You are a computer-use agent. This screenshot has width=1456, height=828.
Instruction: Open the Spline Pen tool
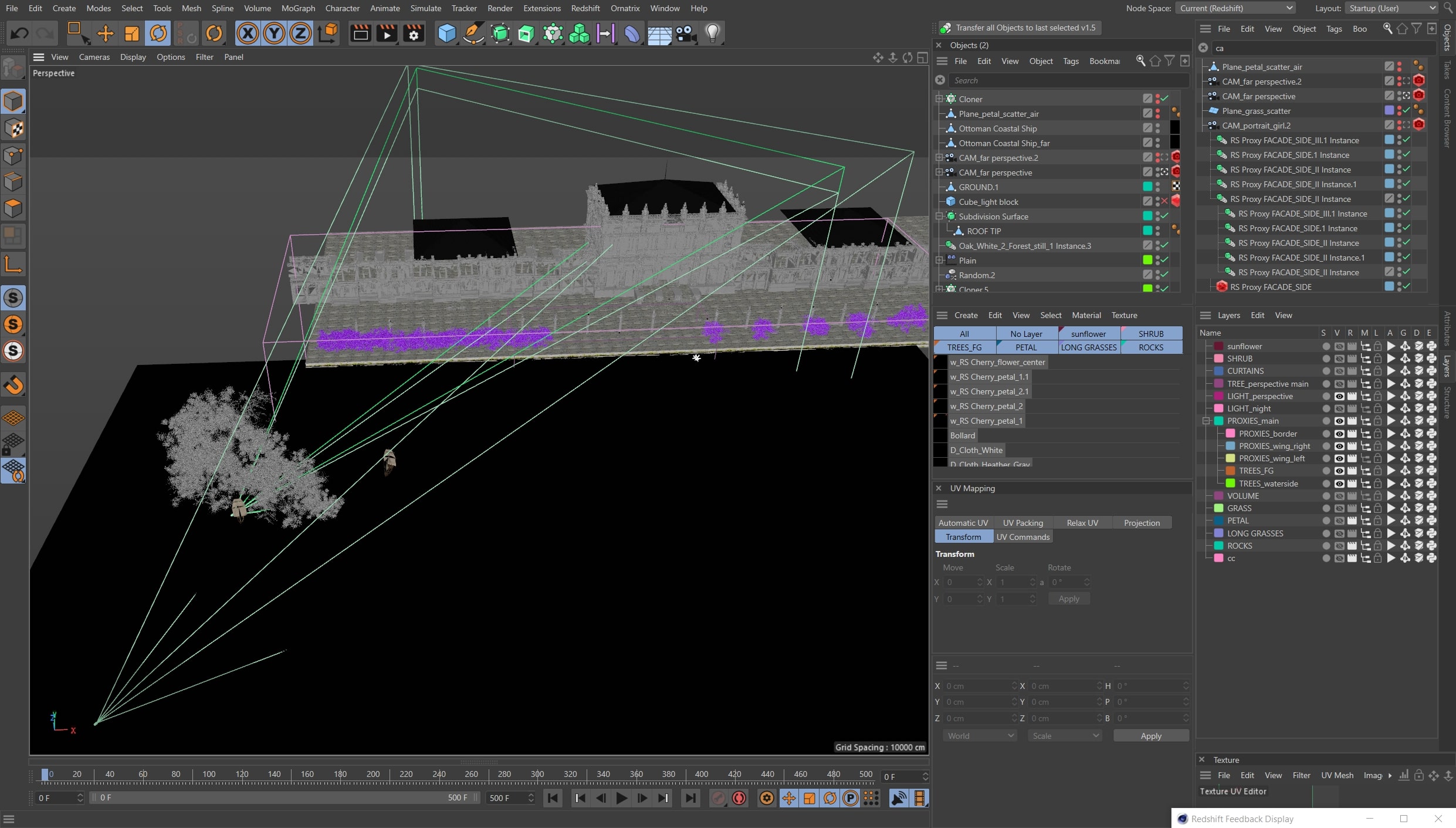473,33
